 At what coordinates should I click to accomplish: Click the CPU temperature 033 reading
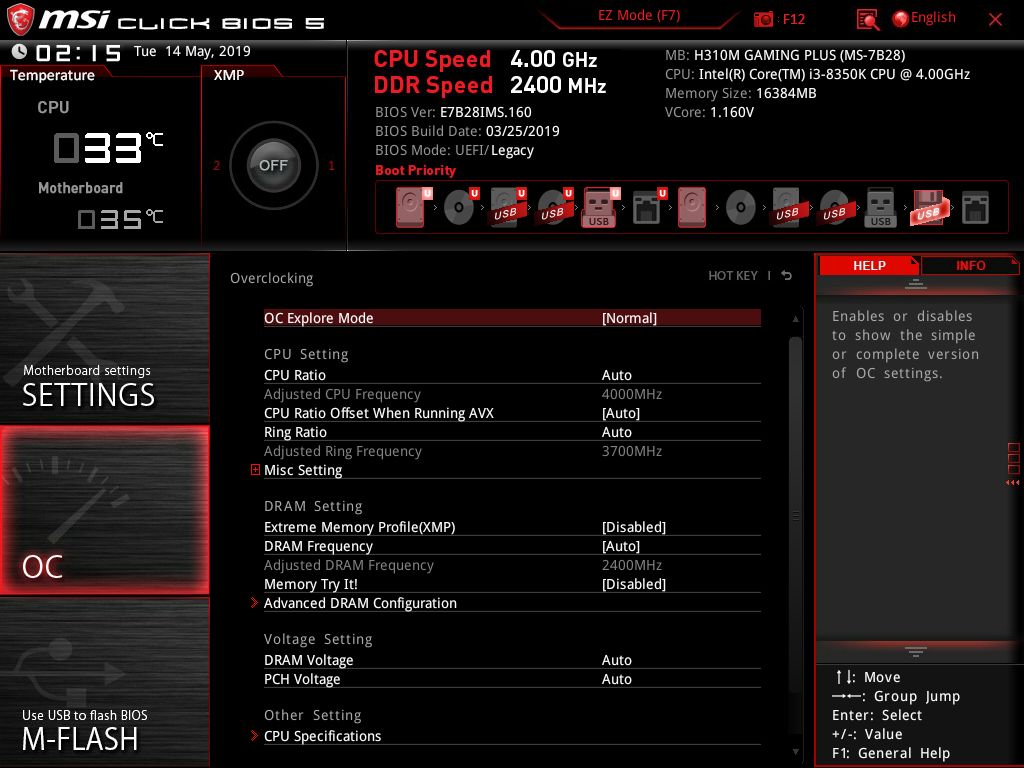coord(108,147)
